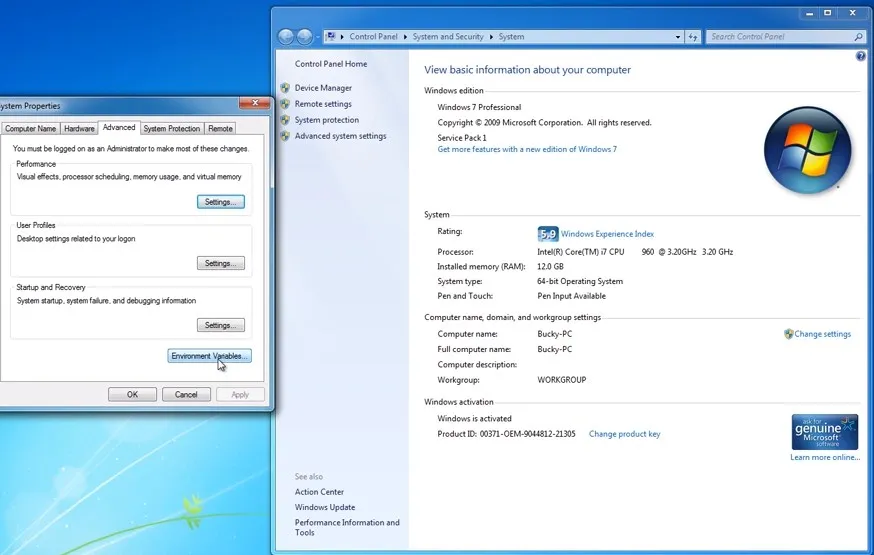Viewport: 874px width, 555px height.
Task: Click the 5.9 Windows Experience rating badge
Action: click(x=548, y=234)
